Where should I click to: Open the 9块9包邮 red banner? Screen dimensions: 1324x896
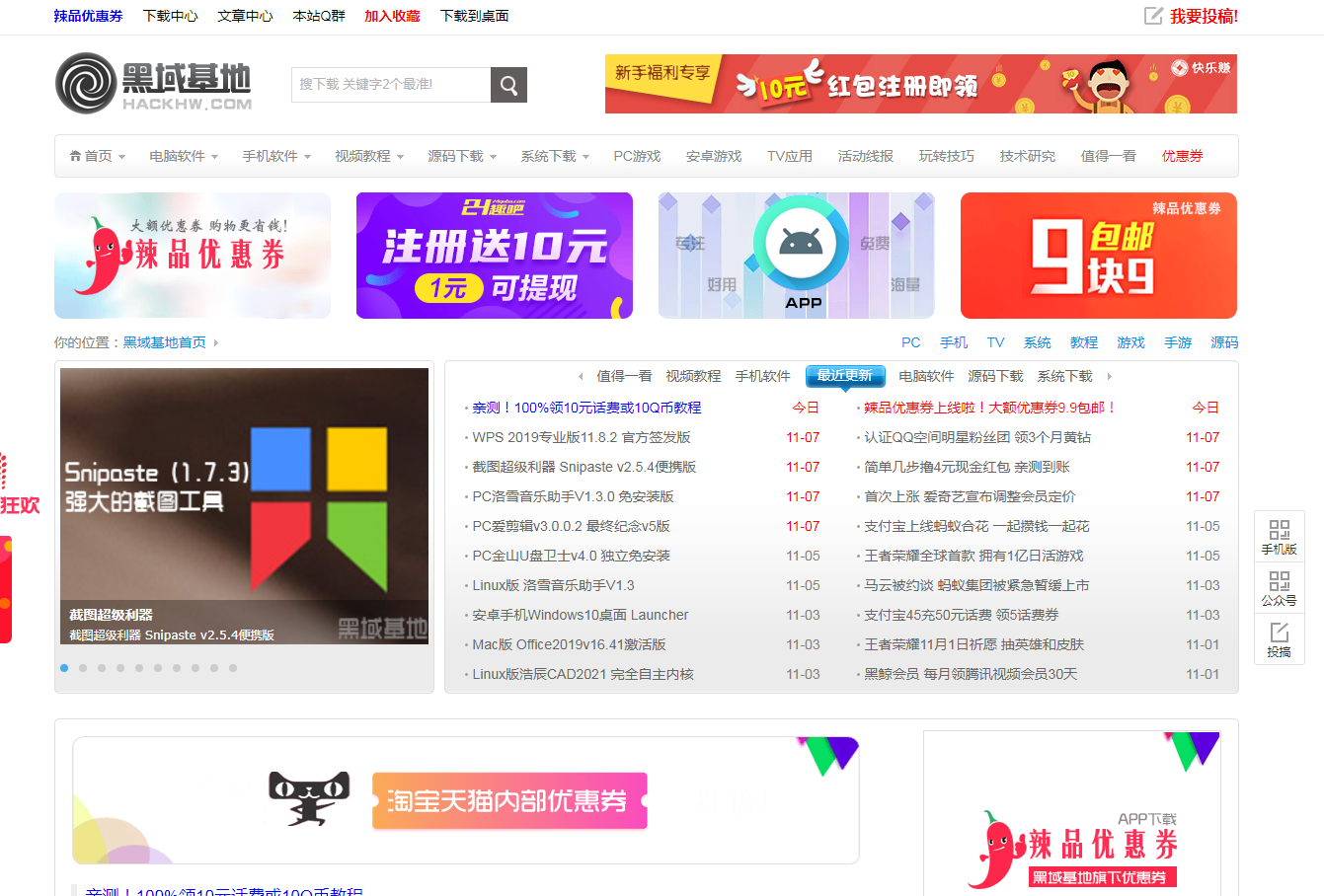pos(1098,256)
